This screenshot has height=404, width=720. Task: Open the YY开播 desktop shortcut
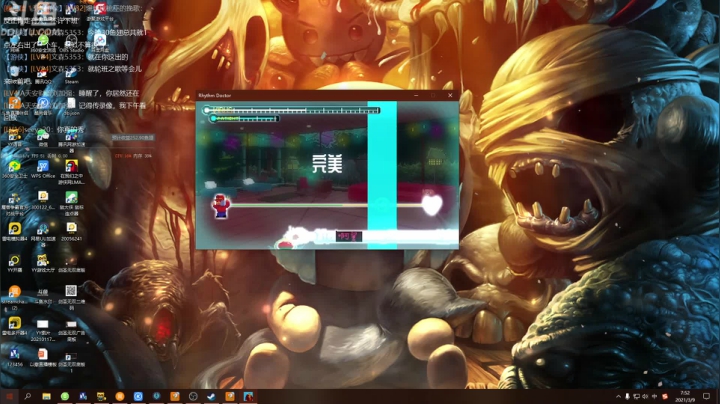click(14, 264)
